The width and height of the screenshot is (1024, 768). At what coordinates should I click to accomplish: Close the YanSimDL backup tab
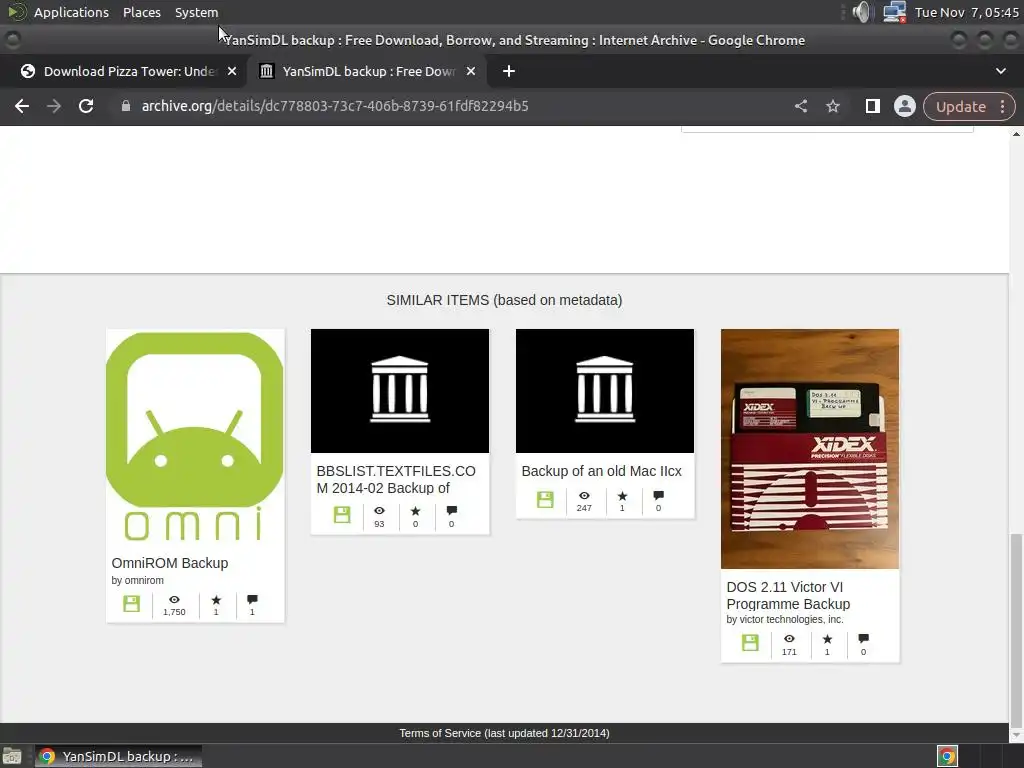coord(471,71)
